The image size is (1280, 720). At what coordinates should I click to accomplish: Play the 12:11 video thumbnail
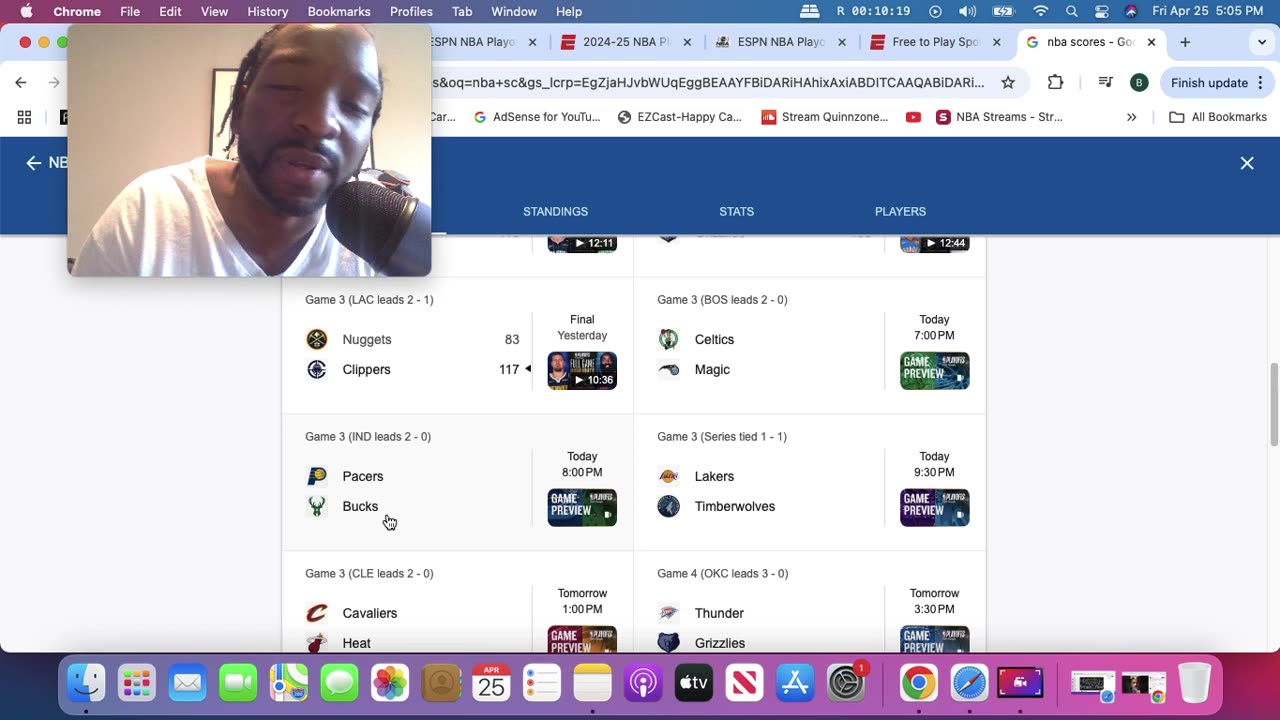pos(582,244)
